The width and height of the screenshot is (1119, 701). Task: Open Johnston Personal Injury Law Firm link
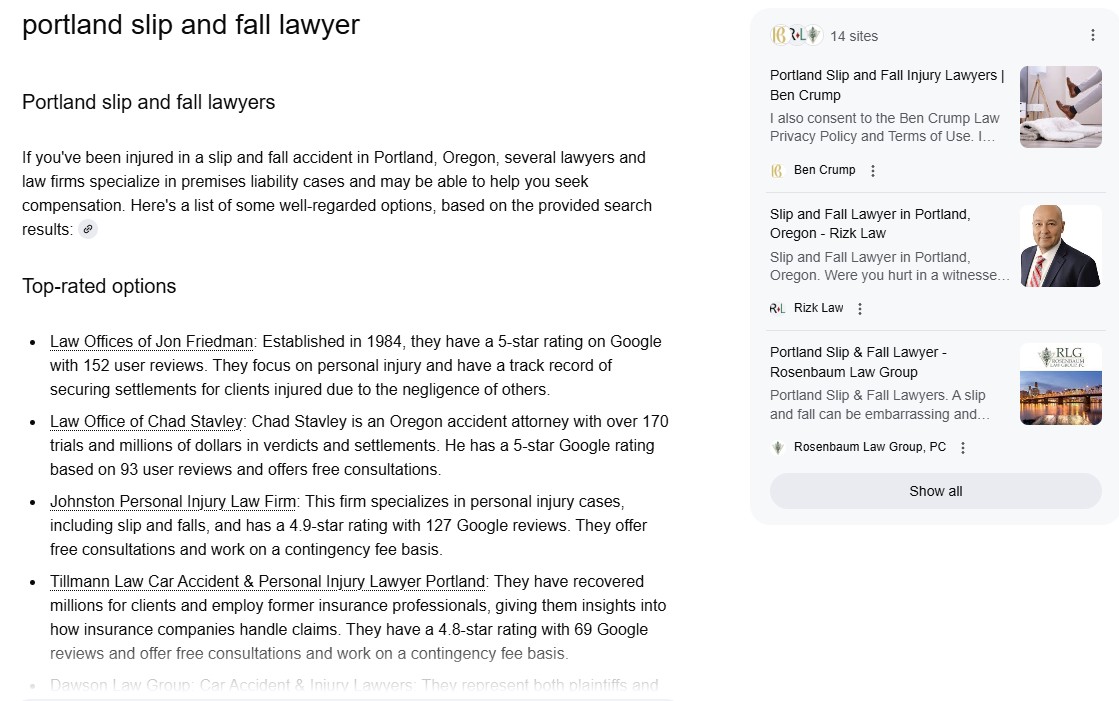coord(173,501)
